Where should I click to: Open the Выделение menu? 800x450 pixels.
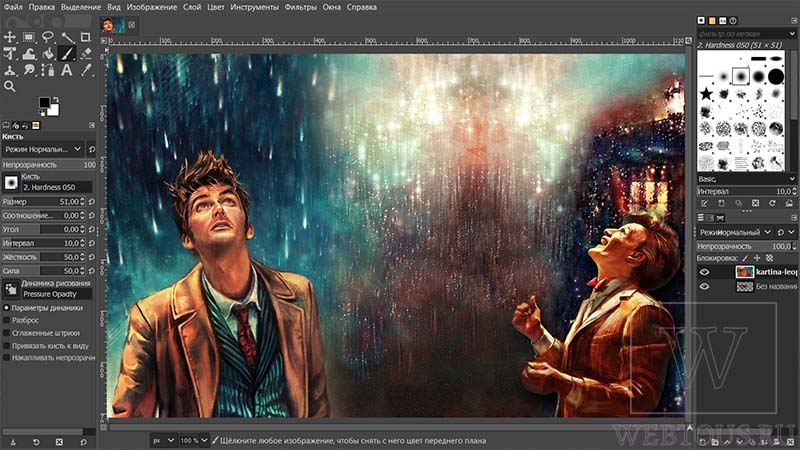(x=81, y=7)
